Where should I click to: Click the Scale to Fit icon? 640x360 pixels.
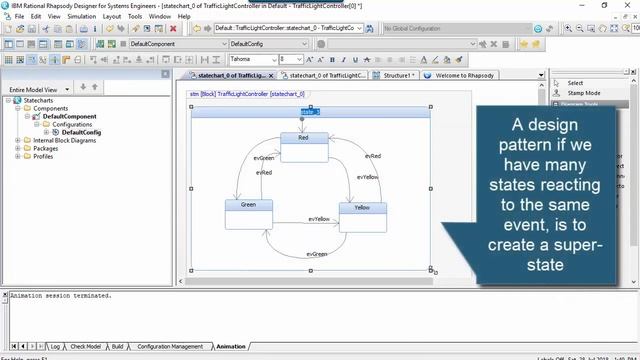(x=614, y=29)
